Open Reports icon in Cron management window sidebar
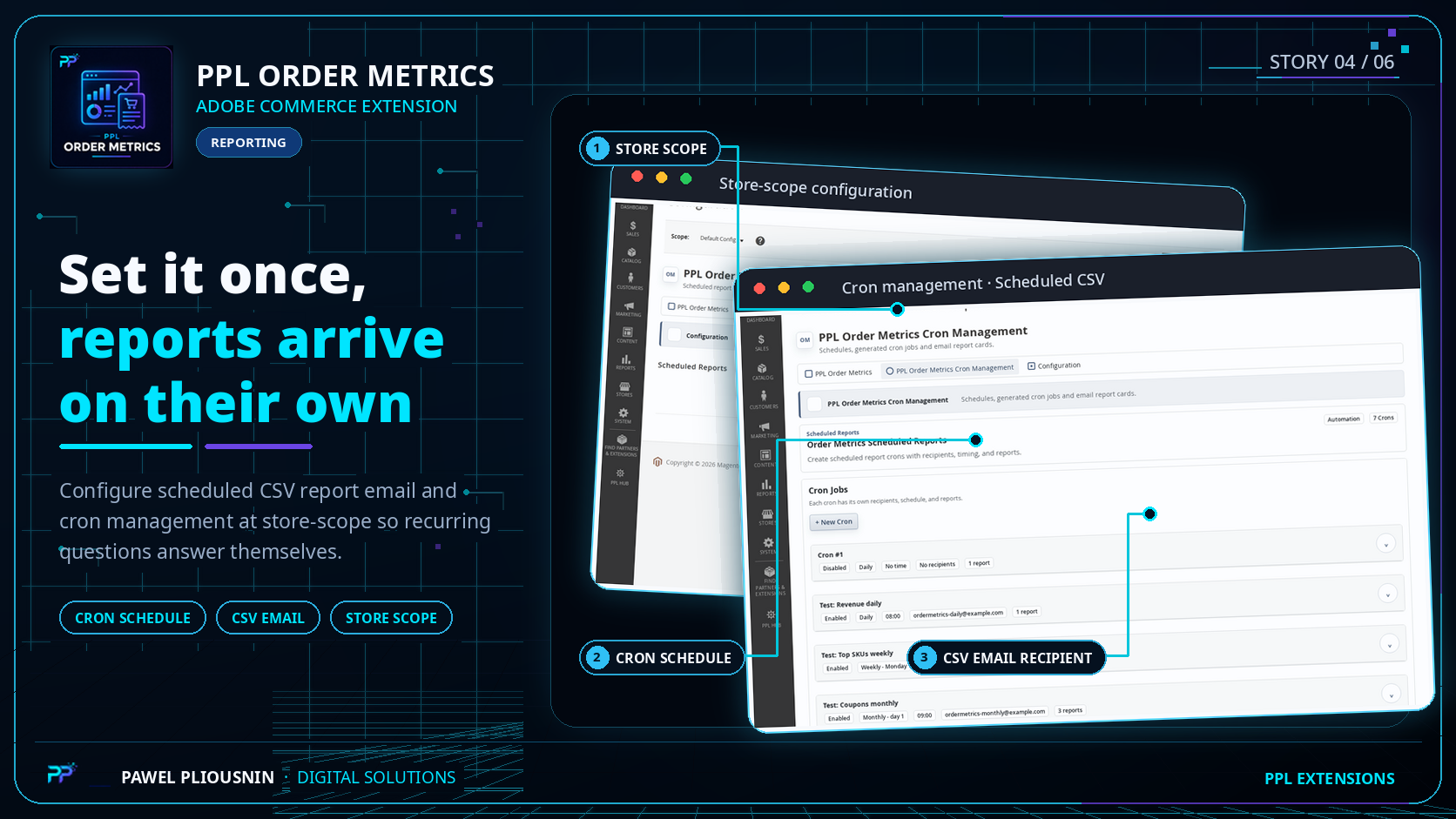 coord(766,487)
